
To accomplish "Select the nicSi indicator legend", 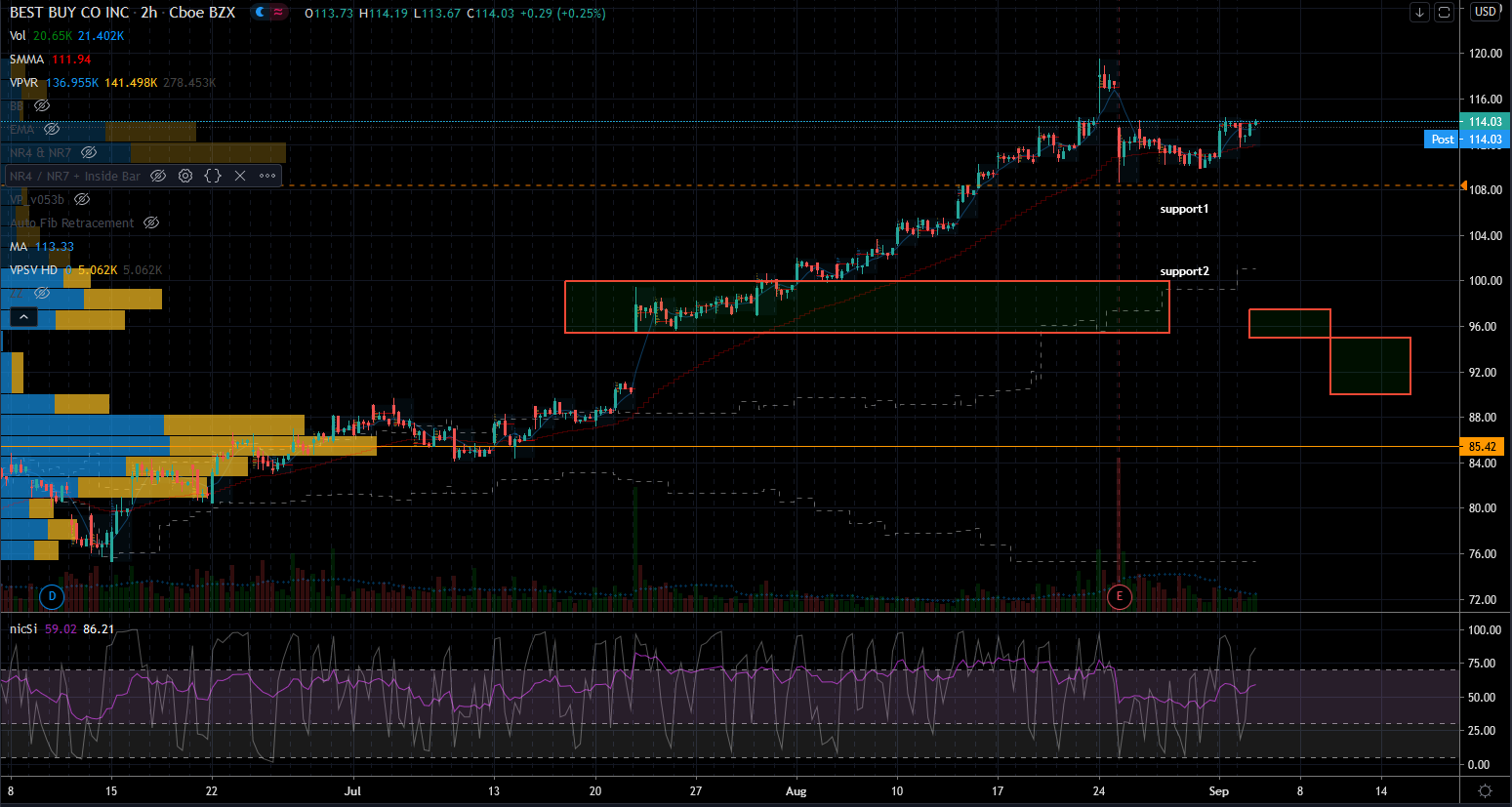I will pyautogui.click(x=23, y=629).
